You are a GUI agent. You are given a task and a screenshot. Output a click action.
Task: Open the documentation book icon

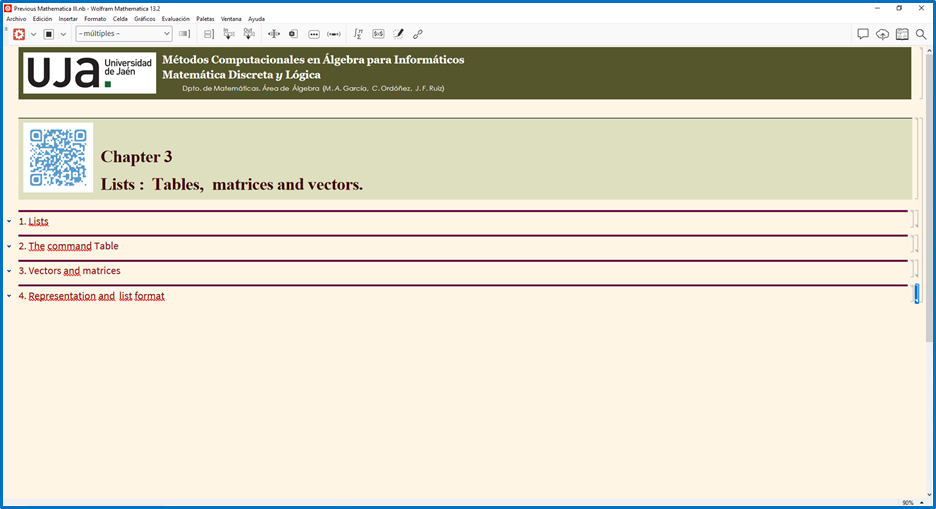902,34
